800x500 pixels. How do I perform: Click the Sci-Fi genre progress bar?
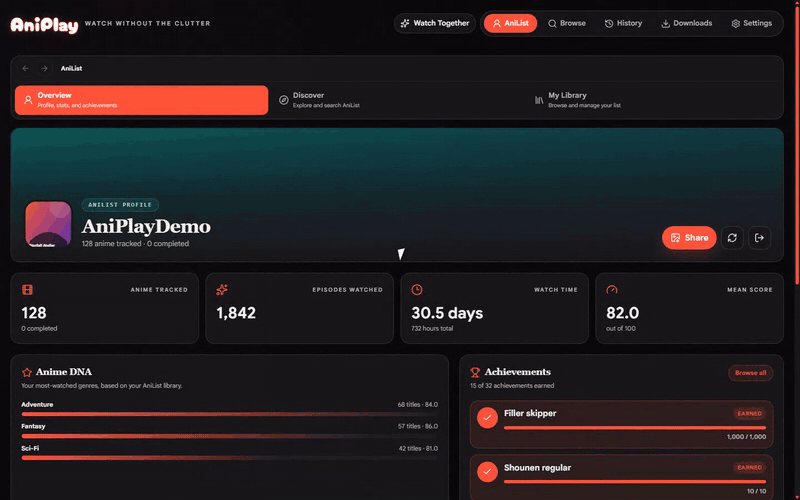point(230,458)
